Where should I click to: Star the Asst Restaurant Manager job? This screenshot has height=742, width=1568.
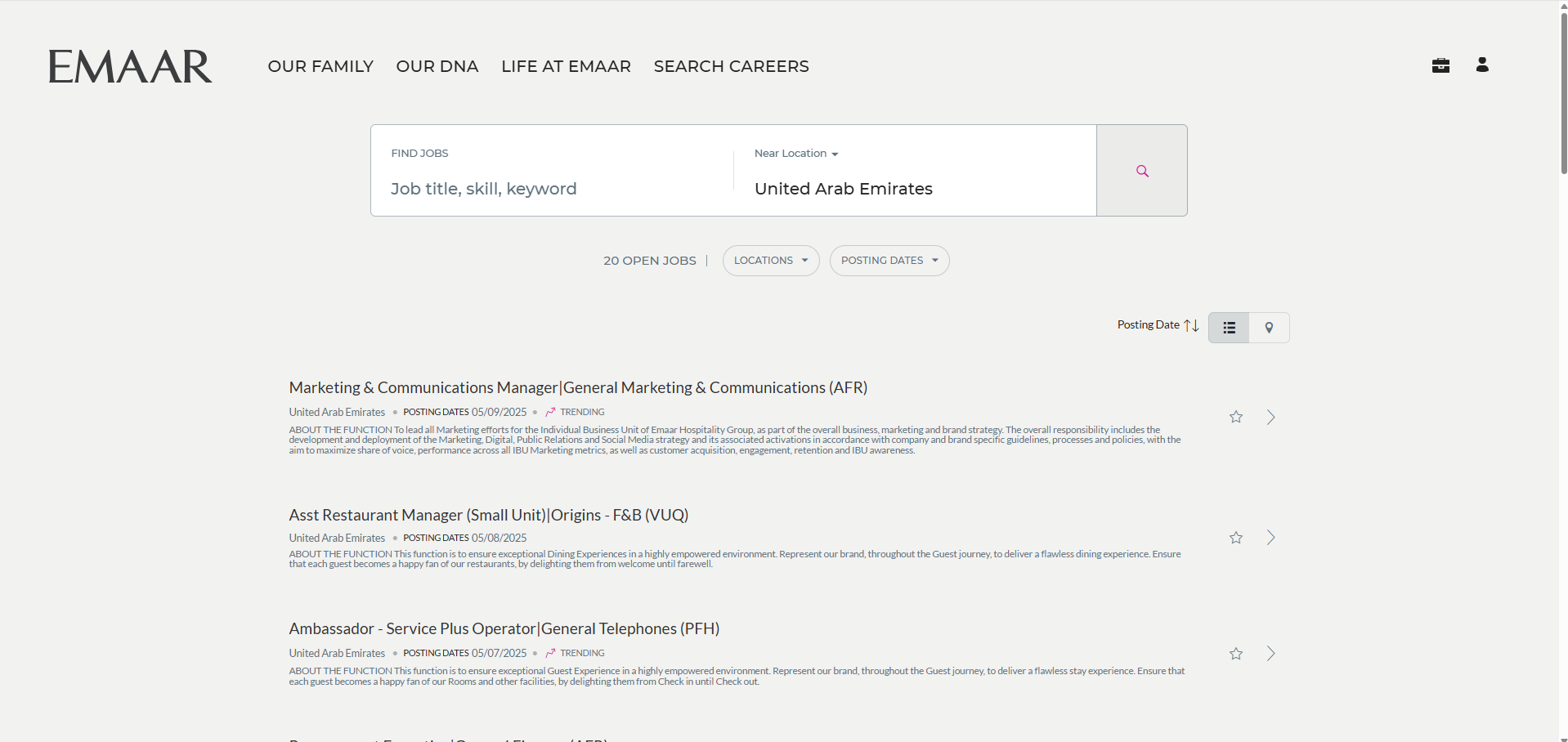(x=1236, y=538)
